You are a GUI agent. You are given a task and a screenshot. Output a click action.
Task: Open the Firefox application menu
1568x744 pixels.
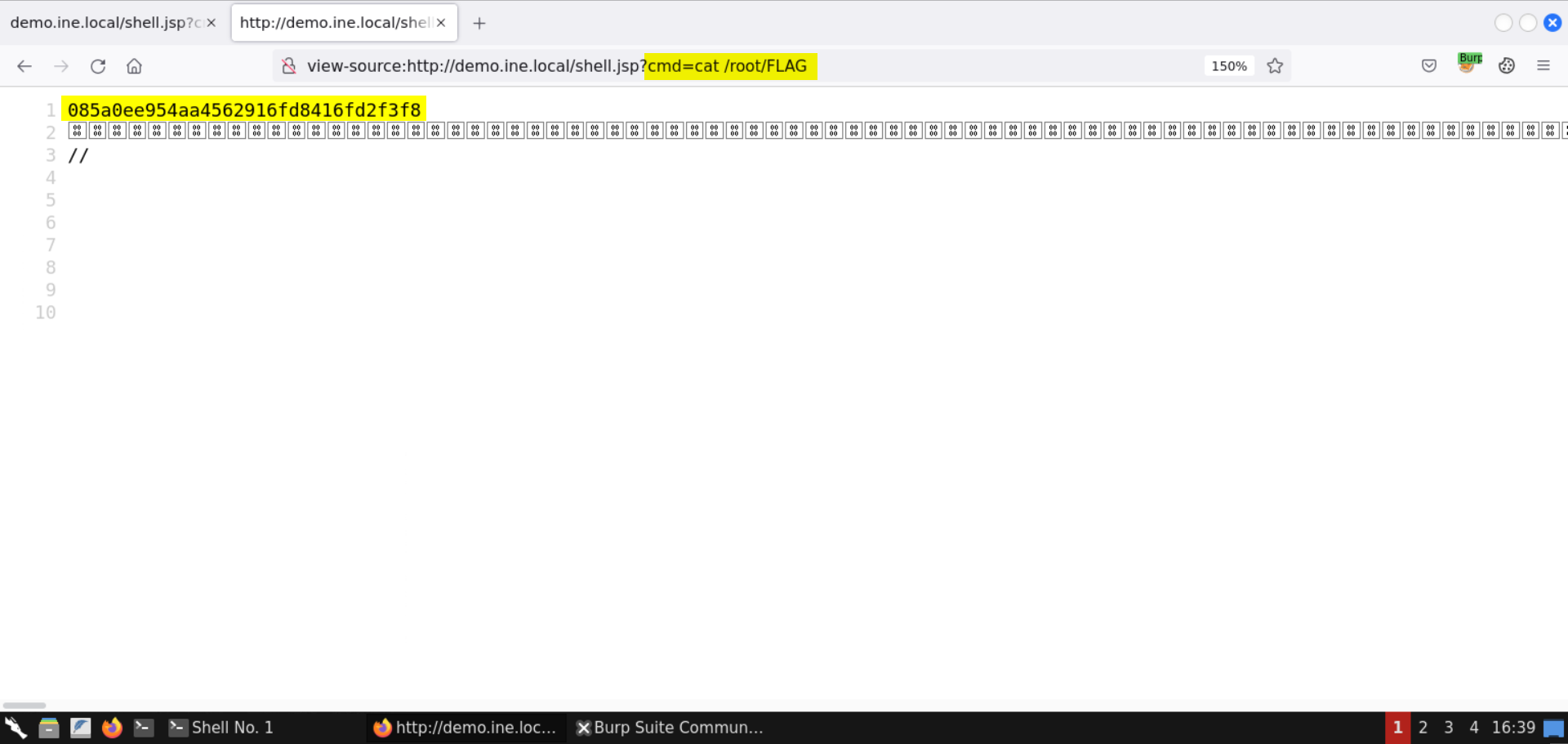pos(1543,66)
